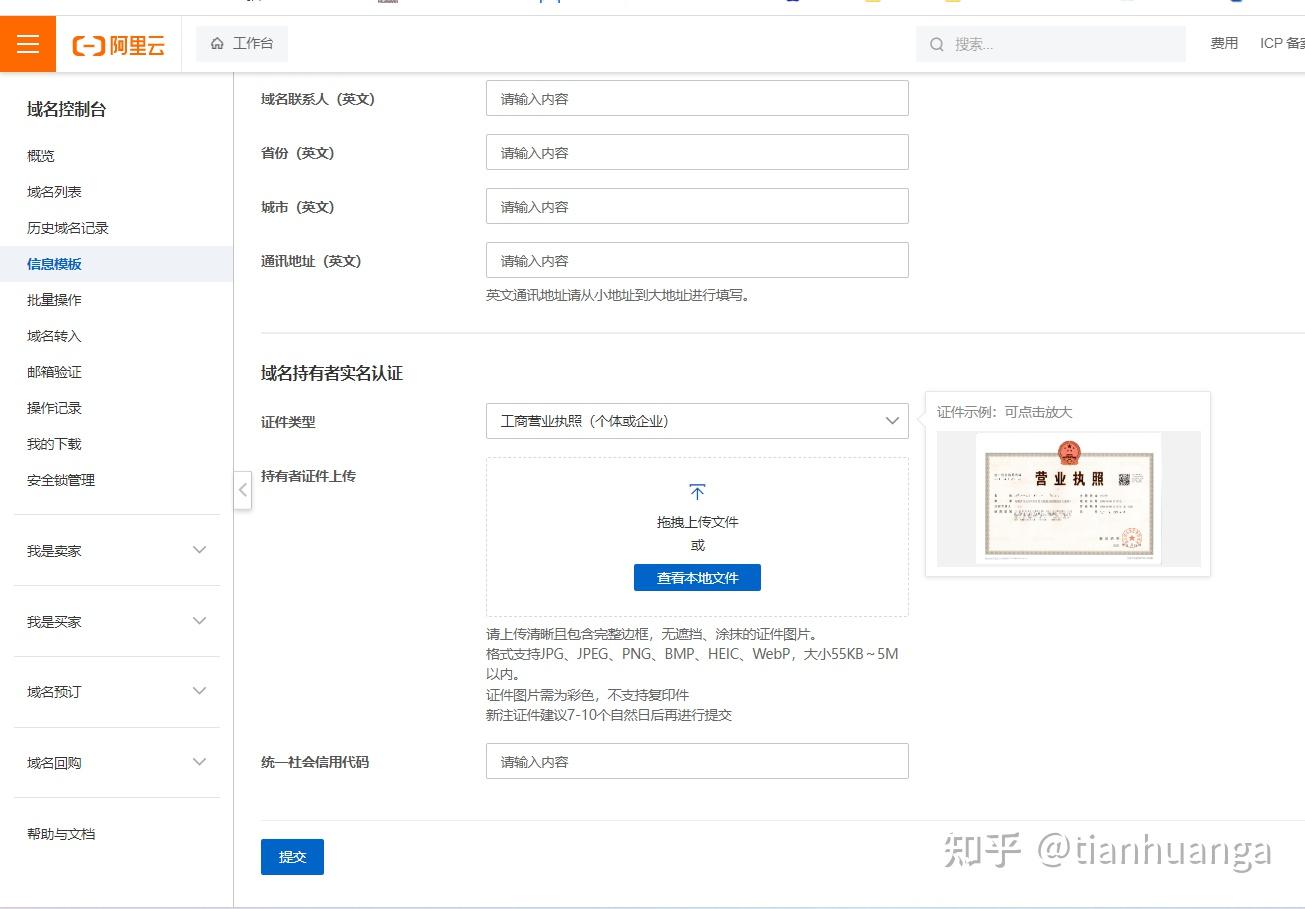Open 安全锁管理 in sidebar

(61, 480)
